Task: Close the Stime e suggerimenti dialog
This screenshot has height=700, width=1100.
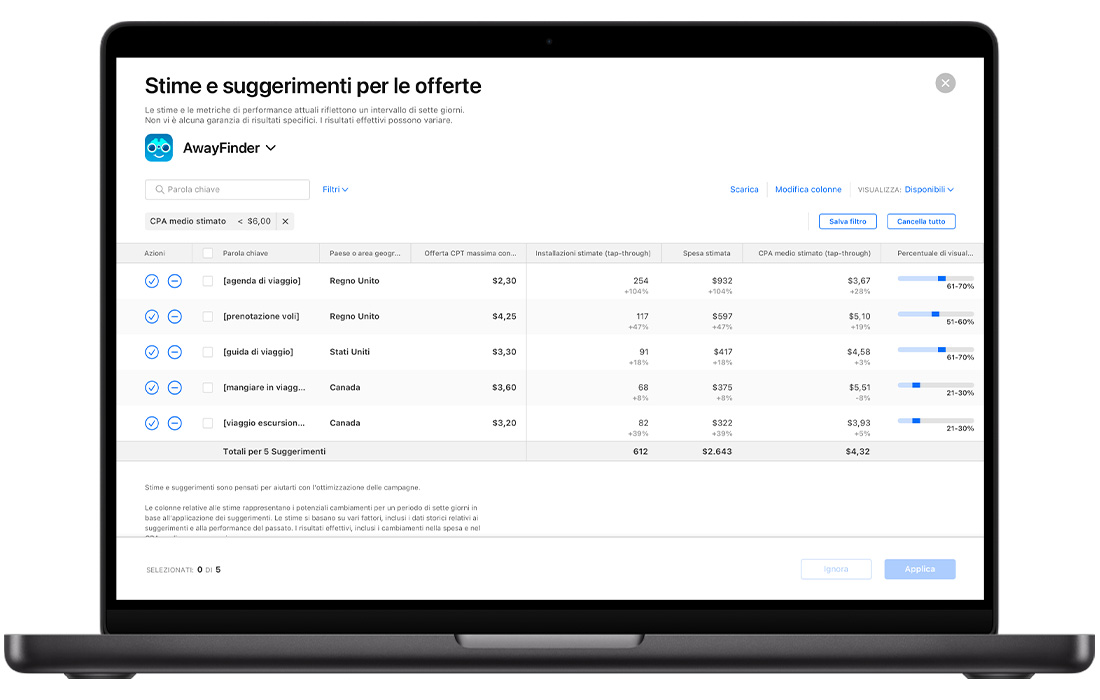Action: pyautogui.click(x=945, y=83)
